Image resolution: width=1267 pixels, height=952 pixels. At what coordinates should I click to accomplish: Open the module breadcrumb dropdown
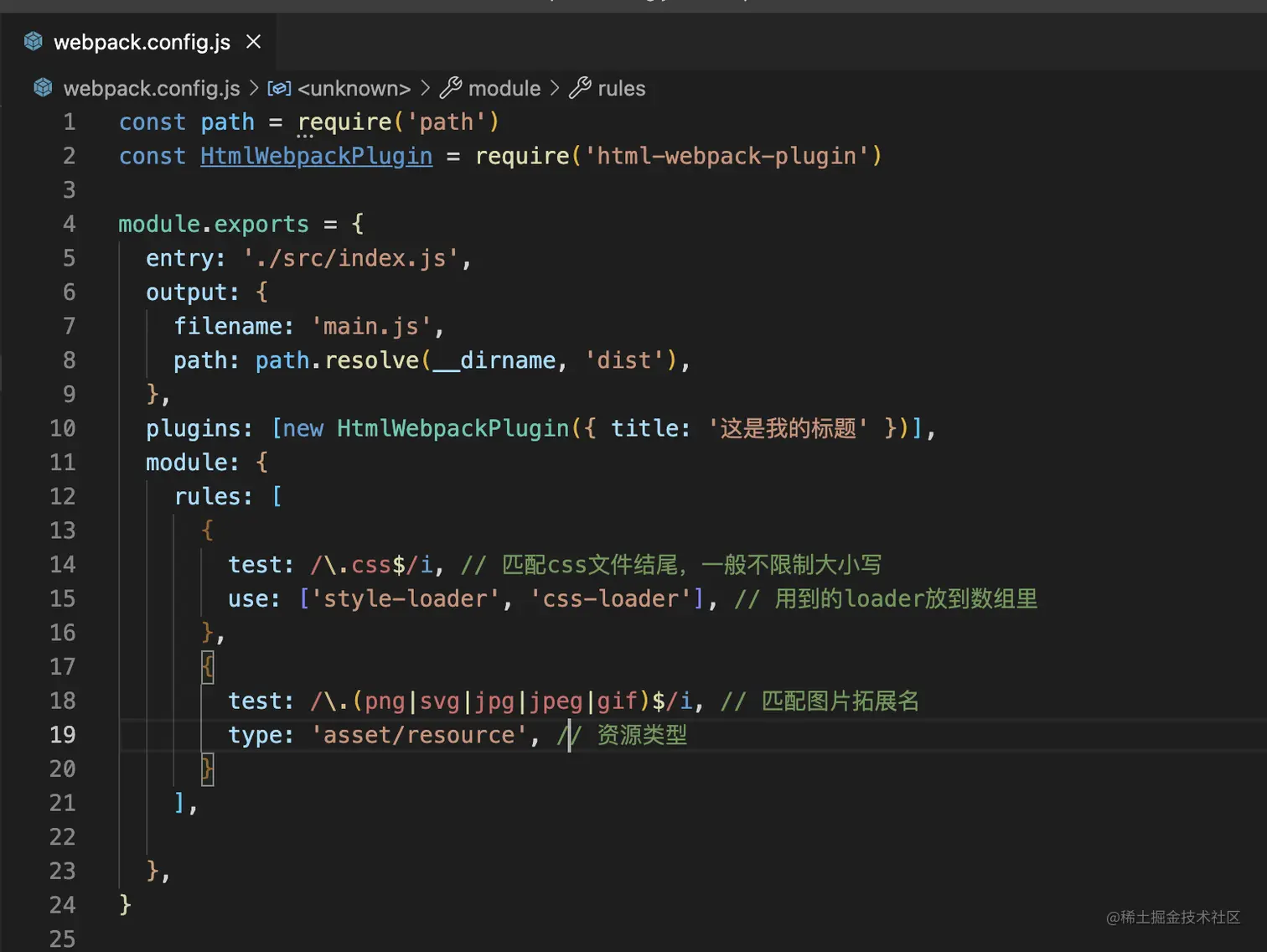click(x=504, y=88)
